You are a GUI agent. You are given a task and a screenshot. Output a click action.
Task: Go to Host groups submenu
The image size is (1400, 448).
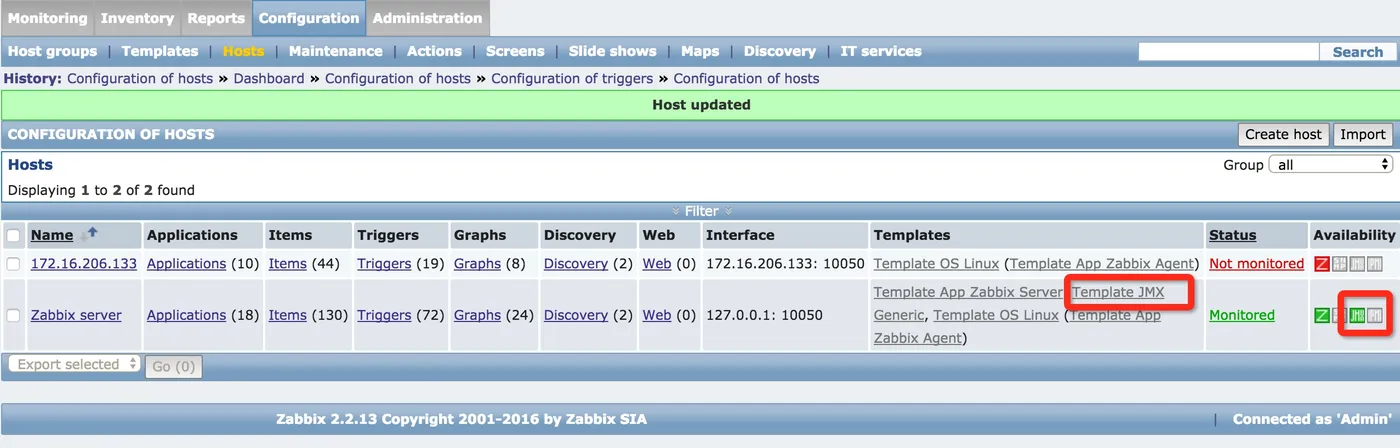pos(52,51)
